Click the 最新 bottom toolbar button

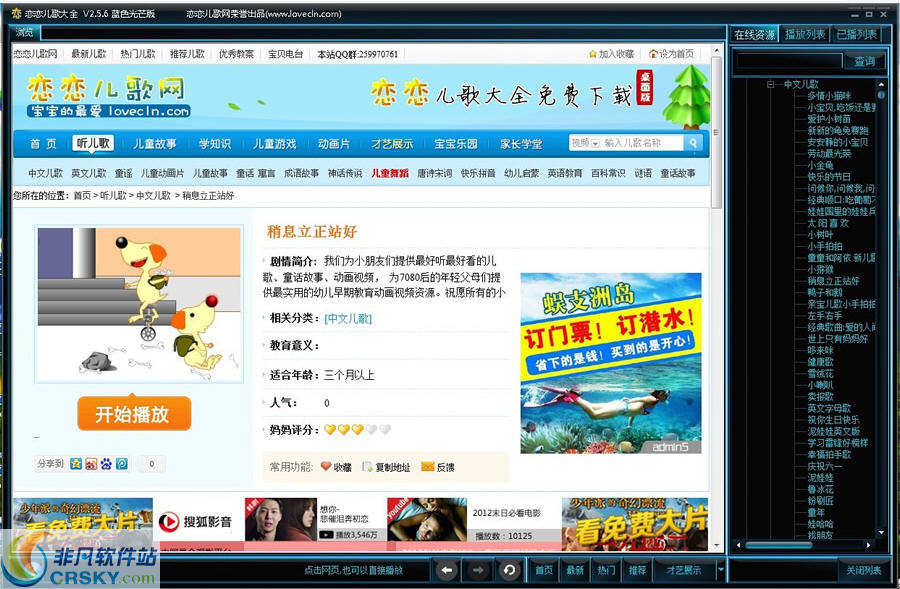(x=575, y=570)
